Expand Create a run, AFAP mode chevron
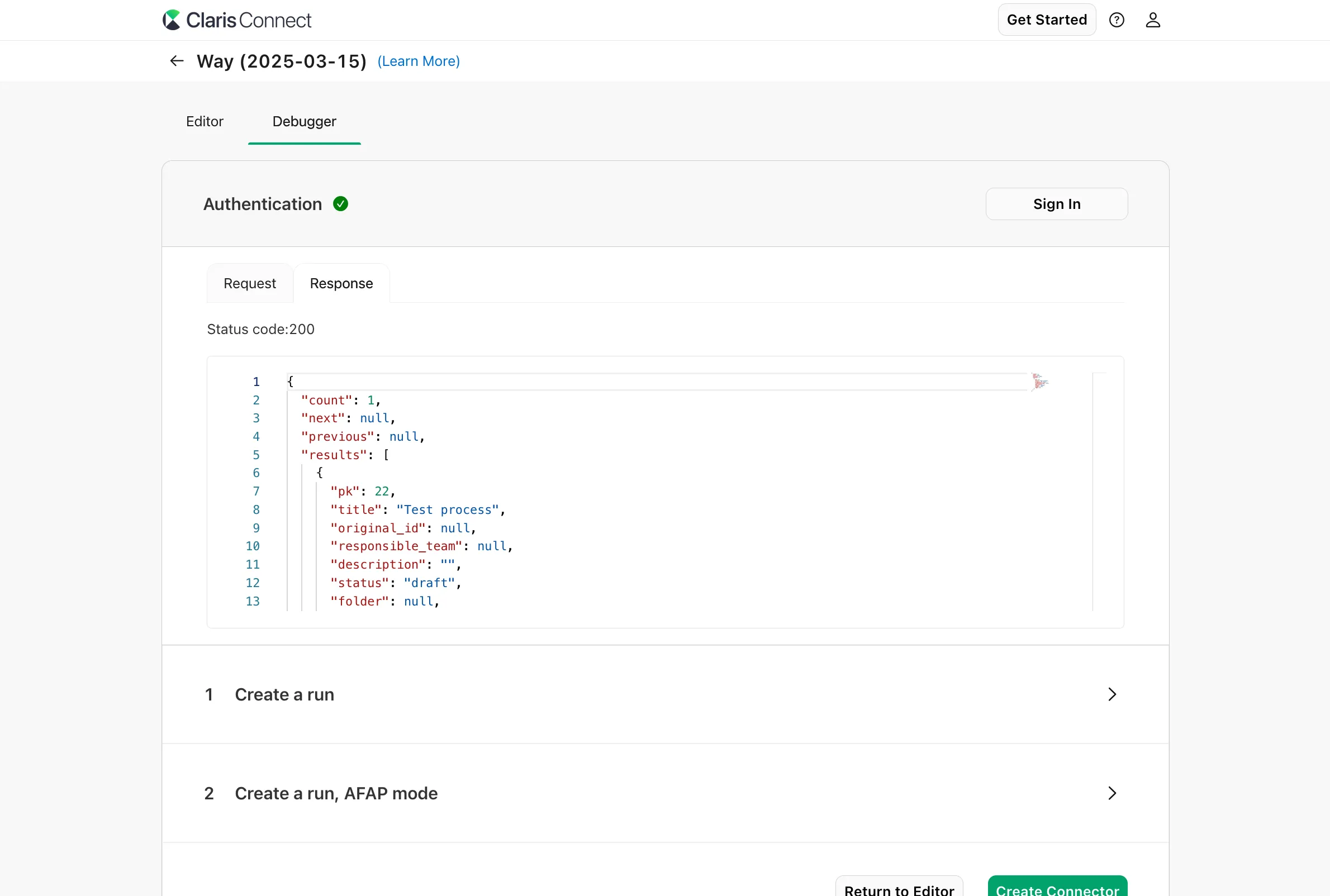The image size is (1330, 896). click(1111, 793)
